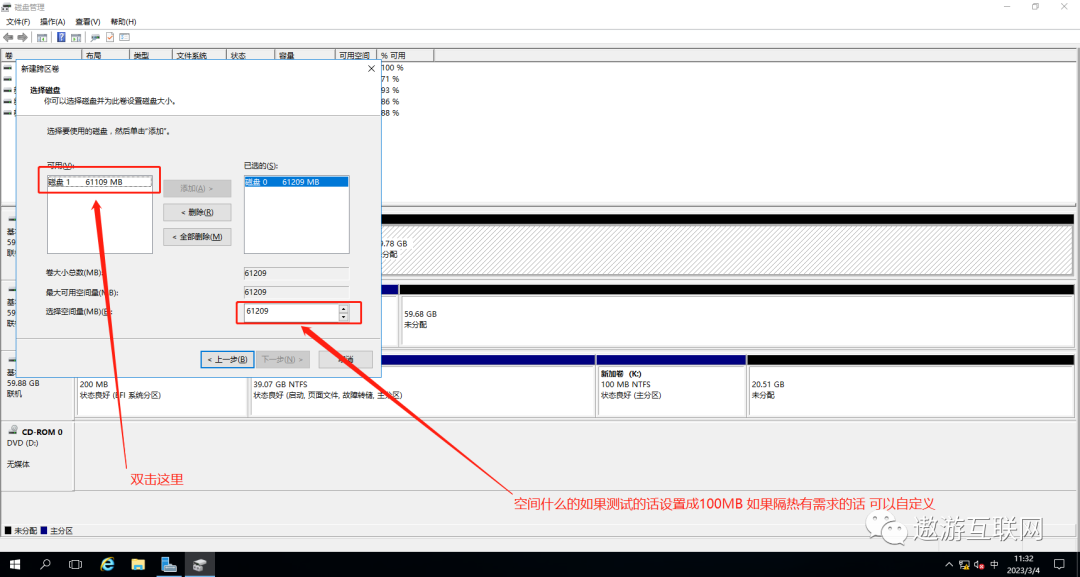The width and height of the screenshot is (1080, 577).
Task: Click the Back arrow toolbar icon
Action: click(8, 37)
